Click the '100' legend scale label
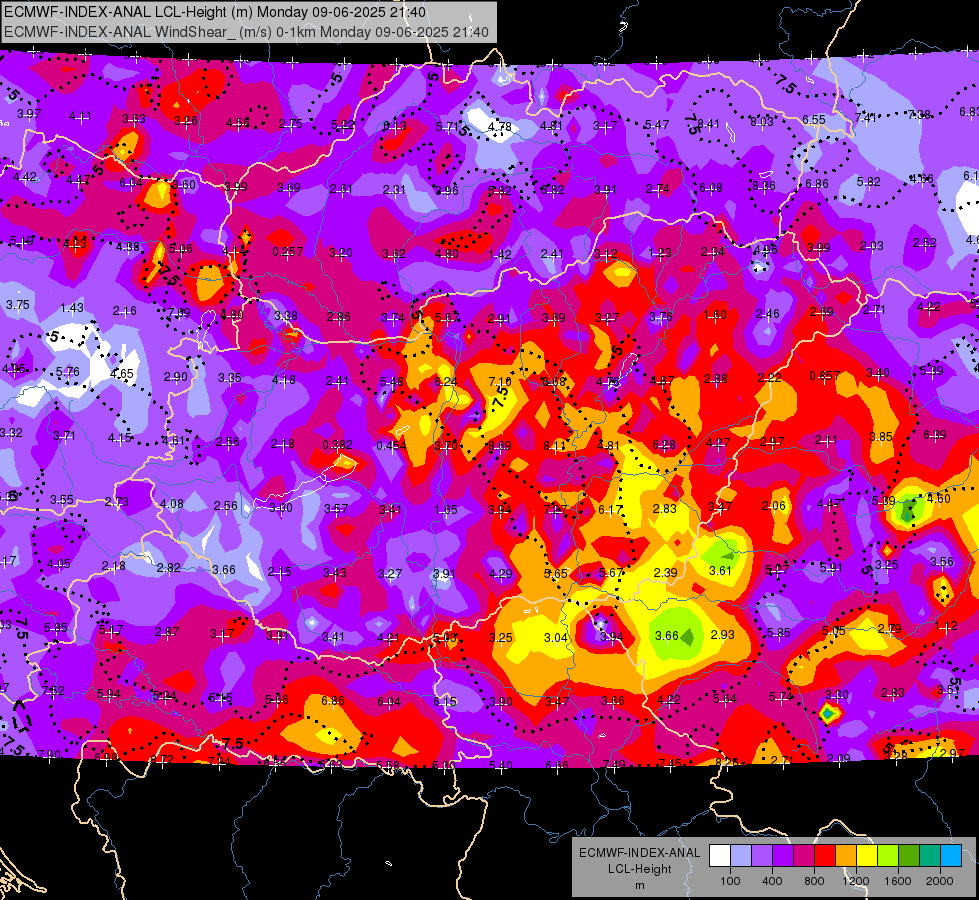Screen dimensions: 979x900 tap(730, 881)
